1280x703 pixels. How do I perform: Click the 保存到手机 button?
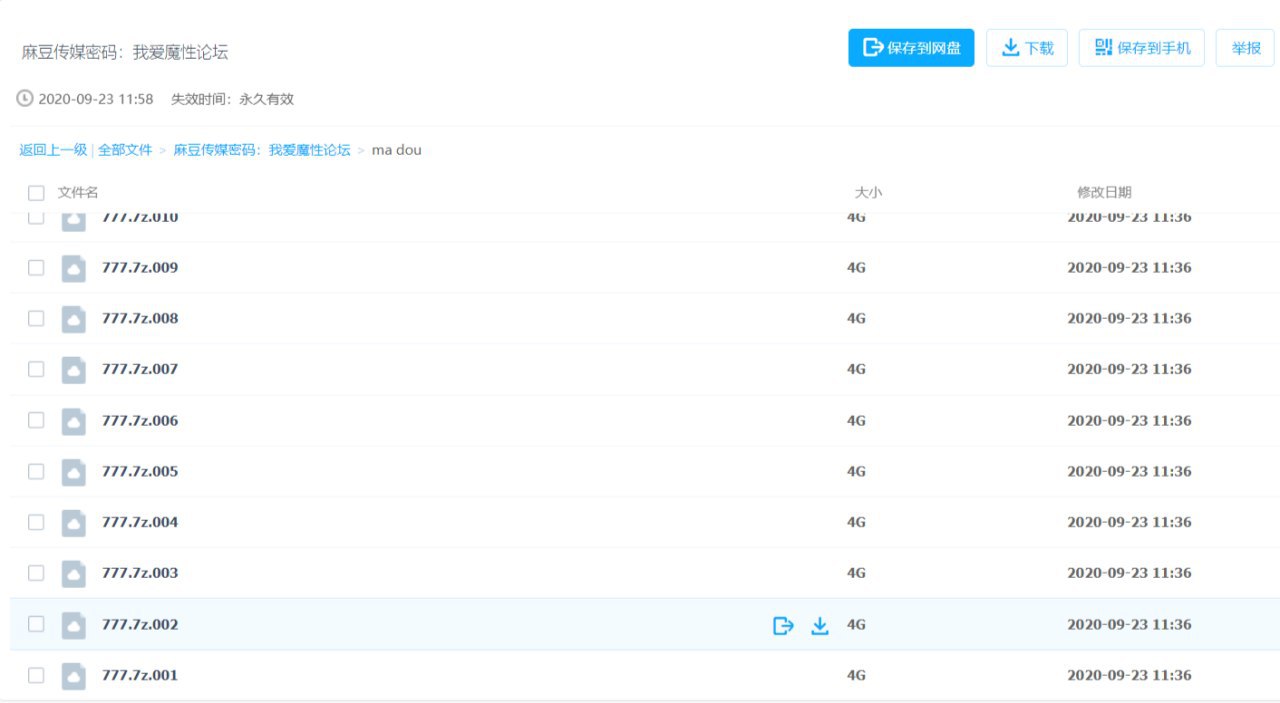point(1142,48)
